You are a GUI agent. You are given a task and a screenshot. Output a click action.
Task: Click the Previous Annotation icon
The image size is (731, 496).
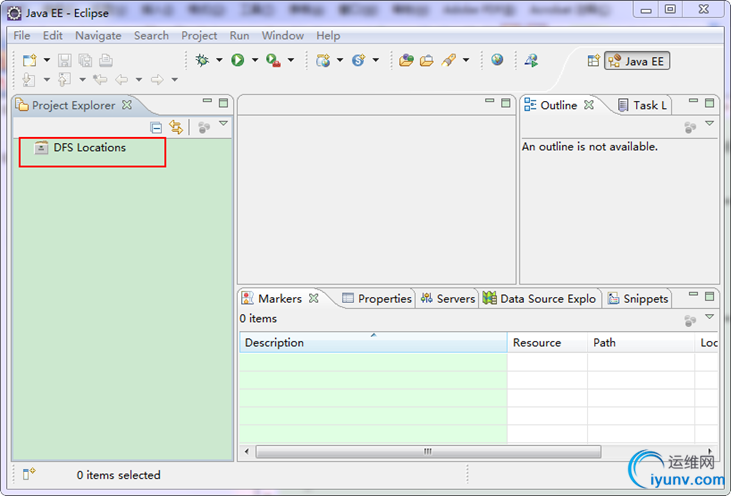pos(64,80)
